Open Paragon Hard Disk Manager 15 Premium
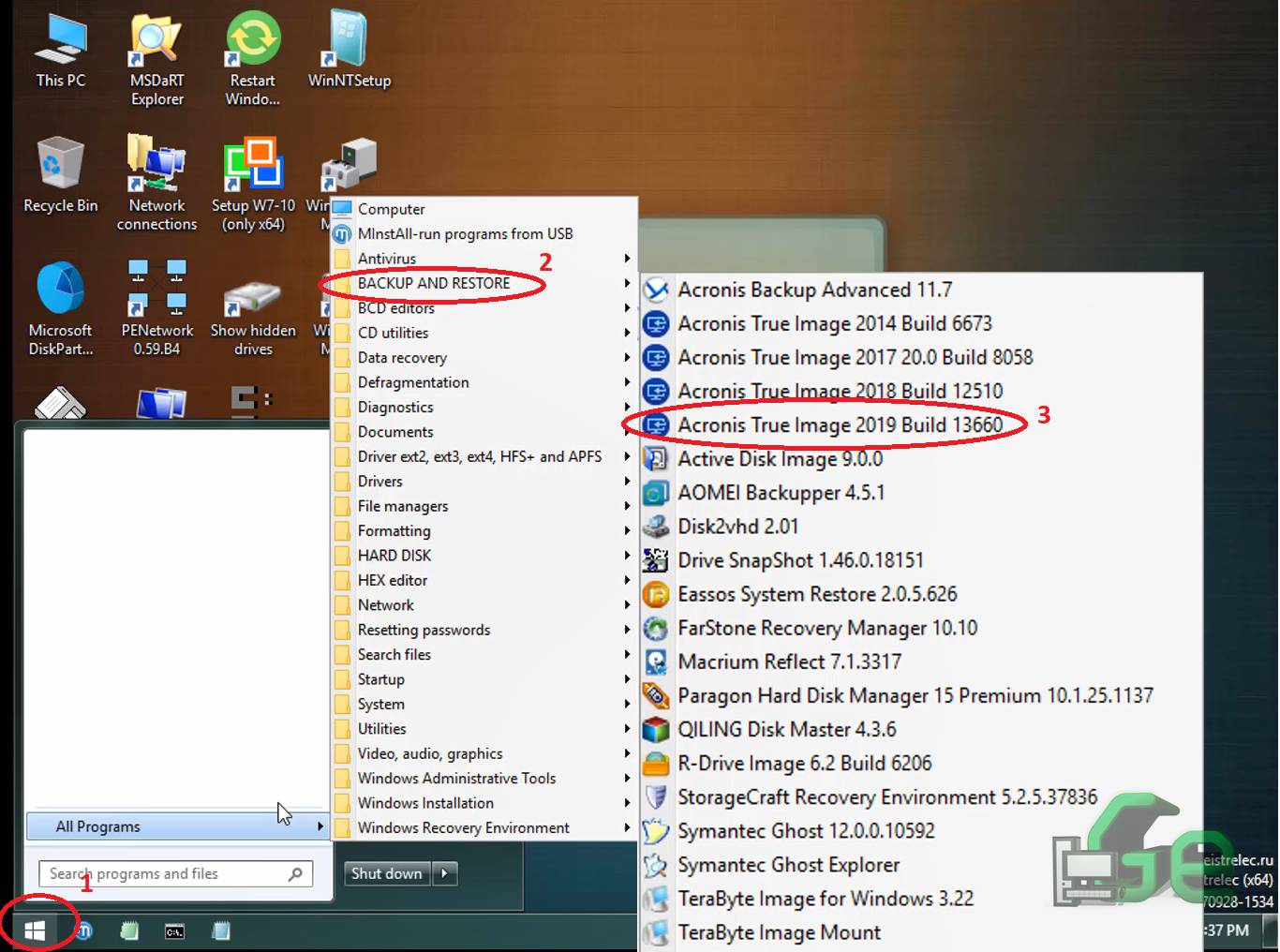The width and height of the screenshot is (1280, 952). click(x=920, y=695)
